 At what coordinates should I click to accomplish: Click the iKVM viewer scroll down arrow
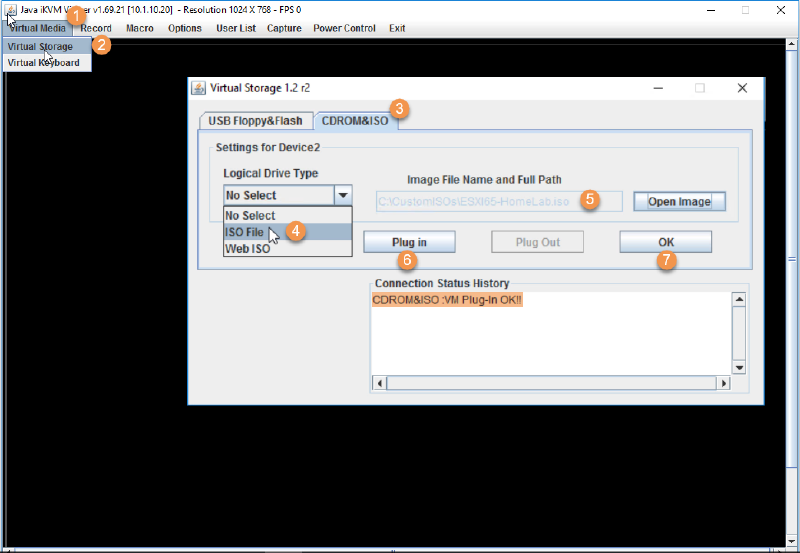(x=792, y=541)
